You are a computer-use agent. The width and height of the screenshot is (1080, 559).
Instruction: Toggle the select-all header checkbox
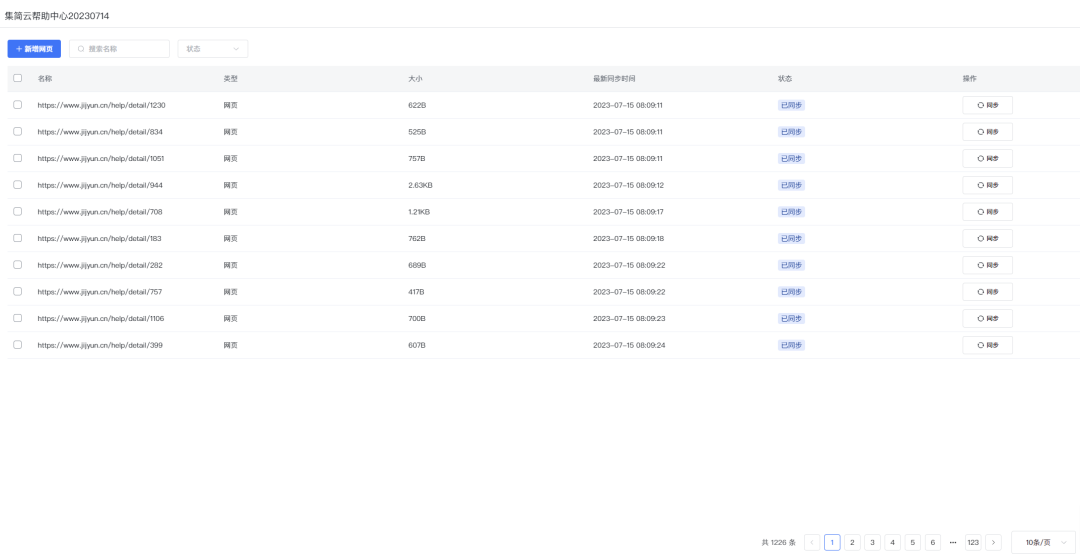tap(17, 78)
